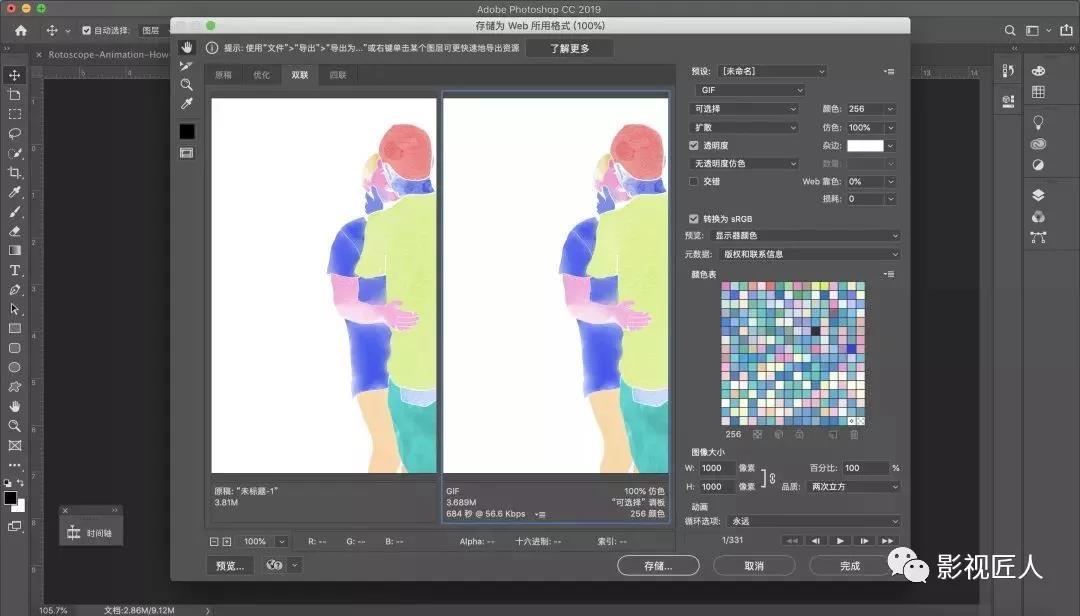Click the 存储 save button
The height and width of the screenshot is (616, 1080).
coord(657,564)
